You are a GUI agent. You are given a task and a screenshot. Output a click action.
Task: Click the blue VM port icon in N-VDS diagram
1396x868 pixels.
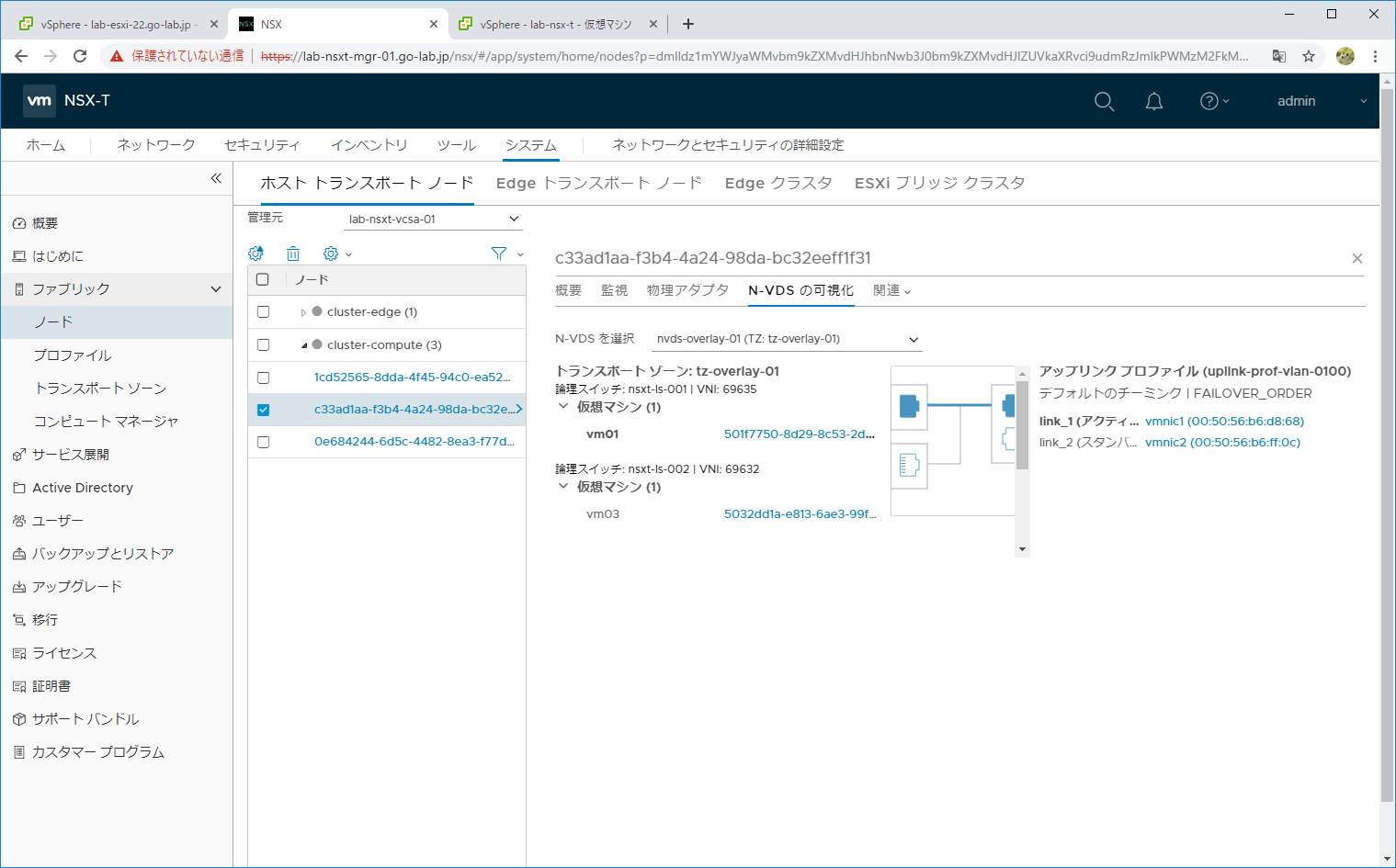tap(909, 405)
